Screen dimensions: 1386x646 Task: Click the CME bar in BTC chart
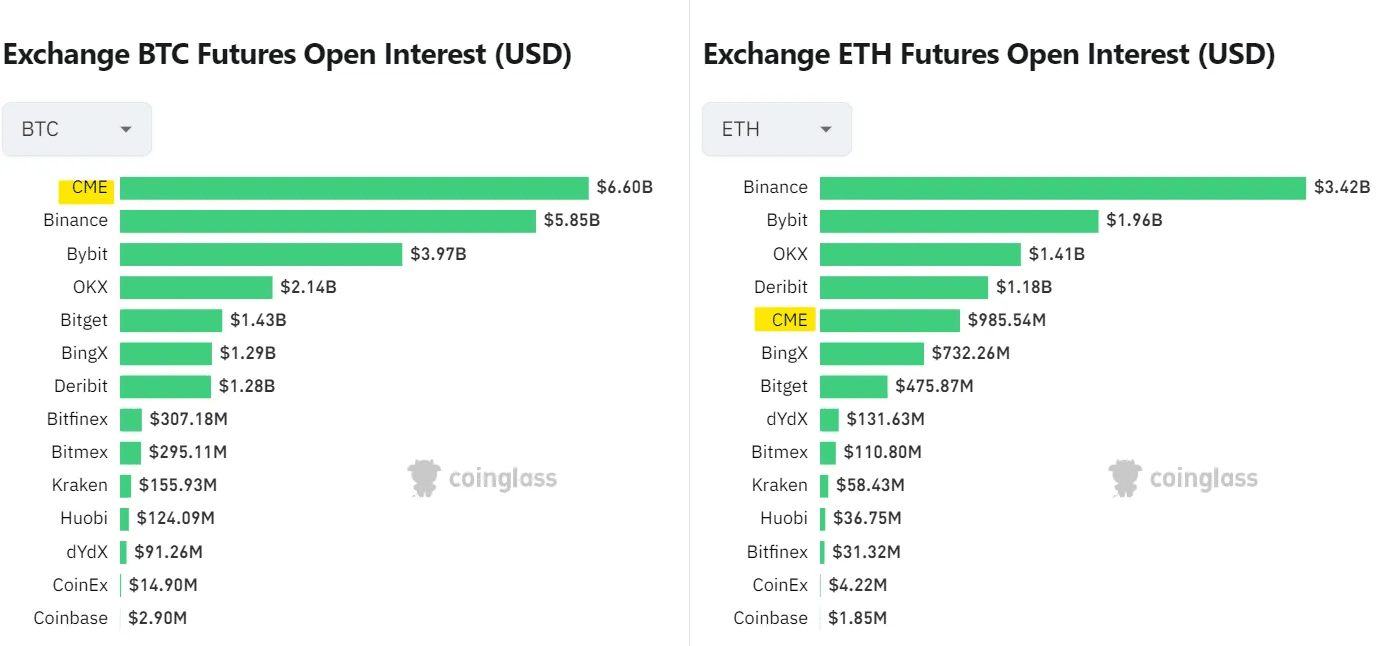click(354, 188)
